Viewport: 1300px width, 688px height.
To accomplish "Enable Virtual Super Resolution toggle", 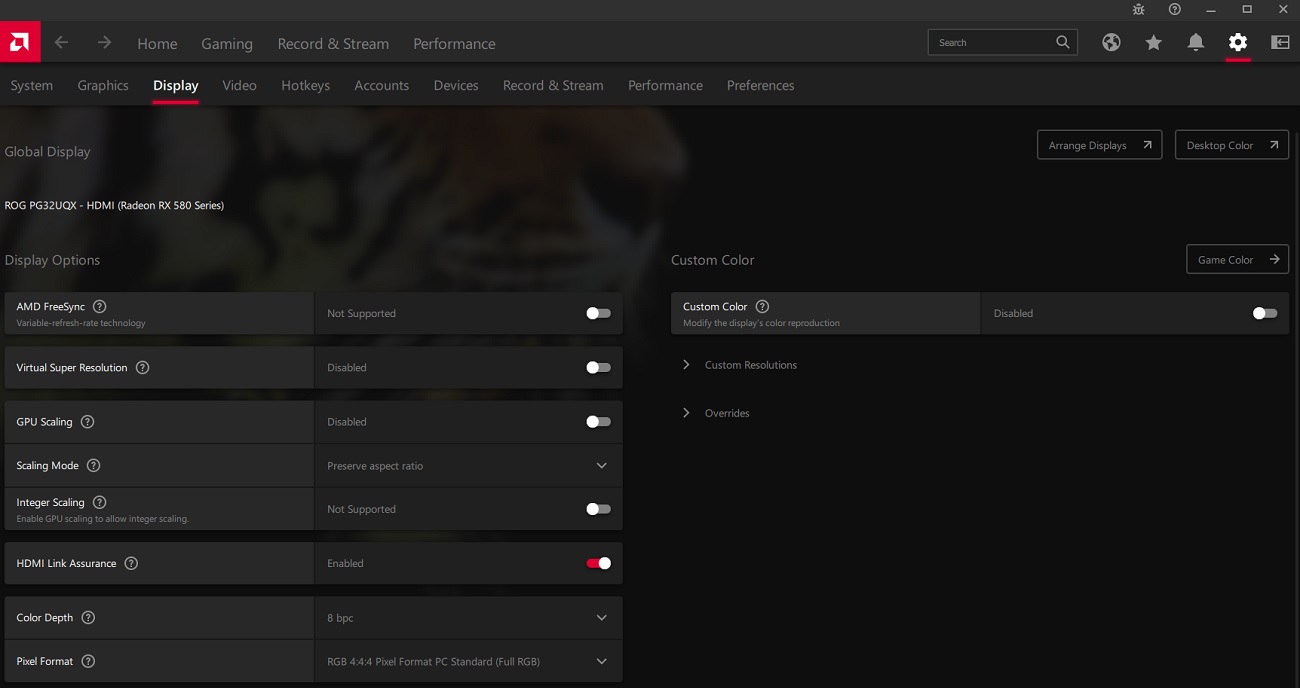I will point(598,368).
